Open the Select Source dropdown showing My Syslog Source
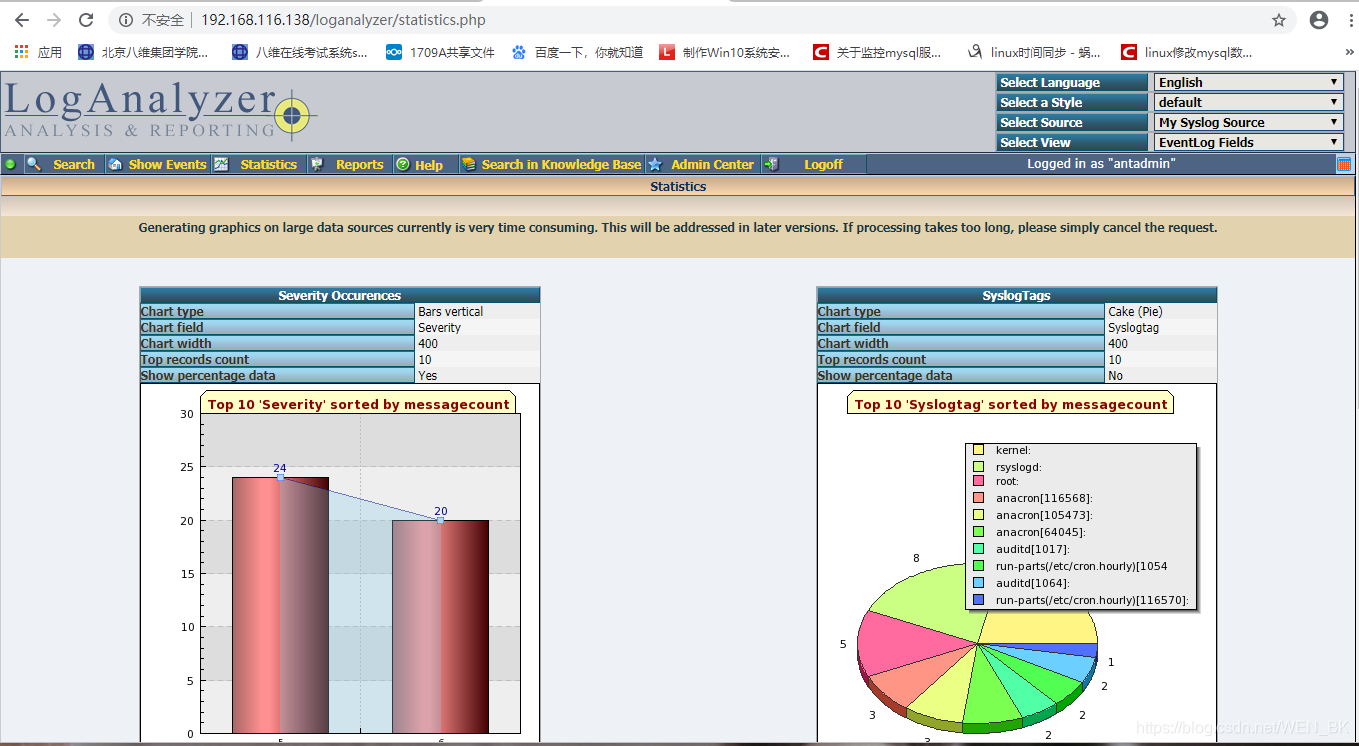 [x=1248, y=122]
